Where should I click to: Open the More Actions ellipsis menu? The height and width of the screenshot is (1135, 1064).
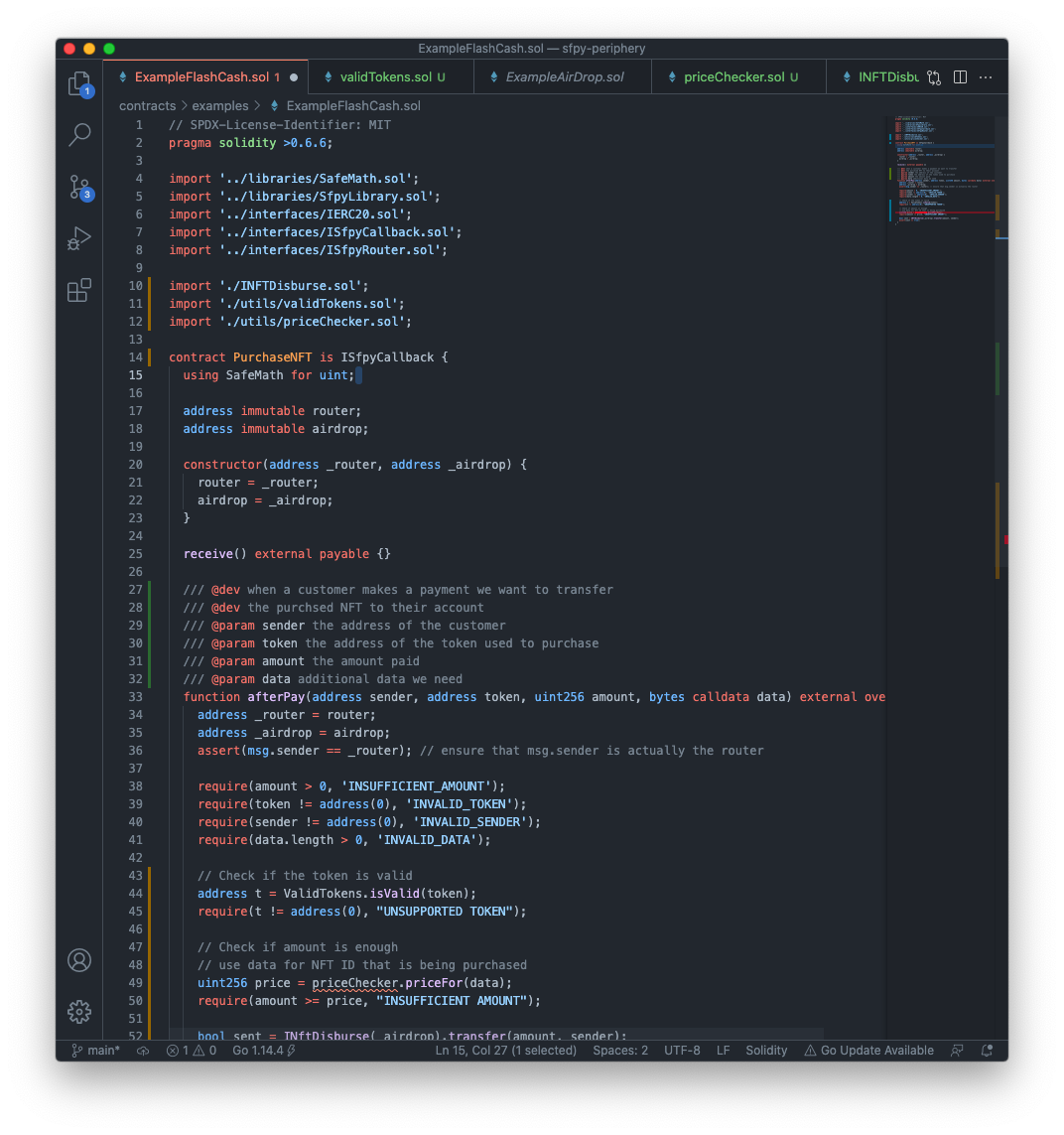point(986,76)
